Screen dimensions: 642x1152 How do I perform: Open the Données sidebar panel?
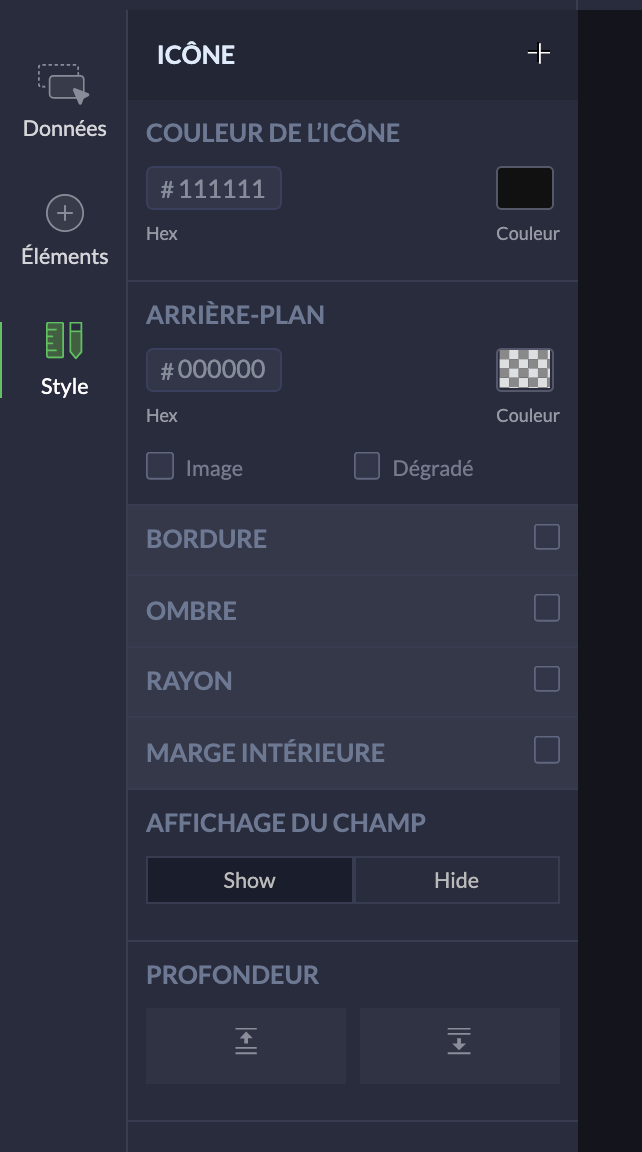click(x=64, y=101)
